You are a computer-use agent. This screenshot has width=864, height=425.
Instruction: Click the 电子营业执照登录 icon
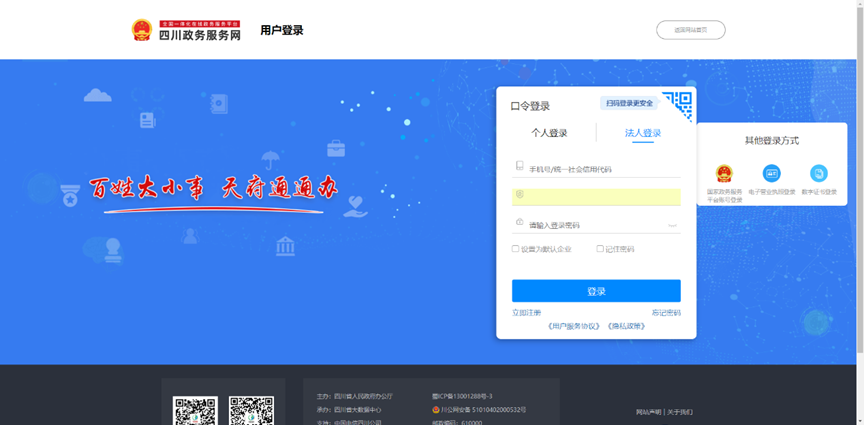pyautogui.click(x=771, y=174)
